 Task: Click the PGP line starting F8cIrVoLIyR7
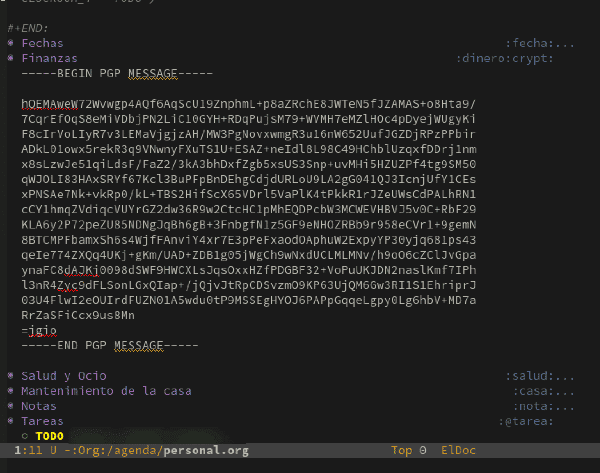click(x=249, y=134)
